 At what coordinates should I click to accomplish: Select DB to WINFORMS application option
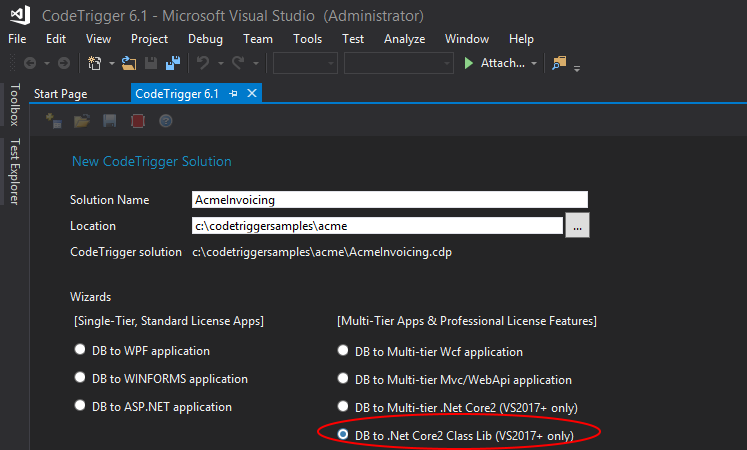coord(81,379)
